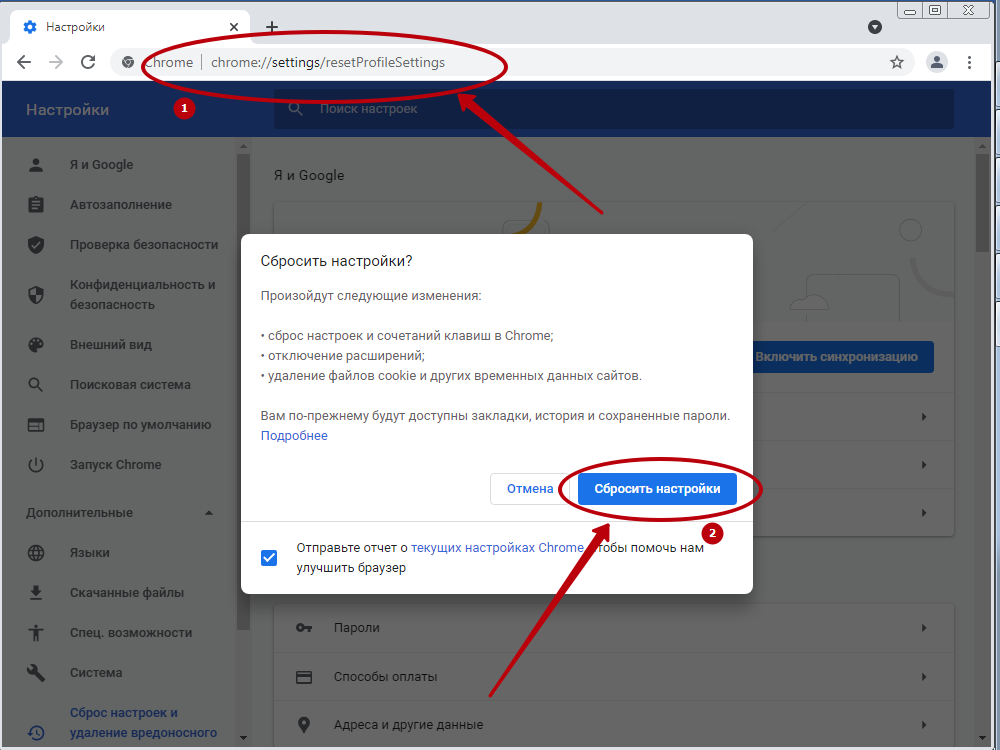
Task: Click the Отмена button
Action: (x=529, y=489)
